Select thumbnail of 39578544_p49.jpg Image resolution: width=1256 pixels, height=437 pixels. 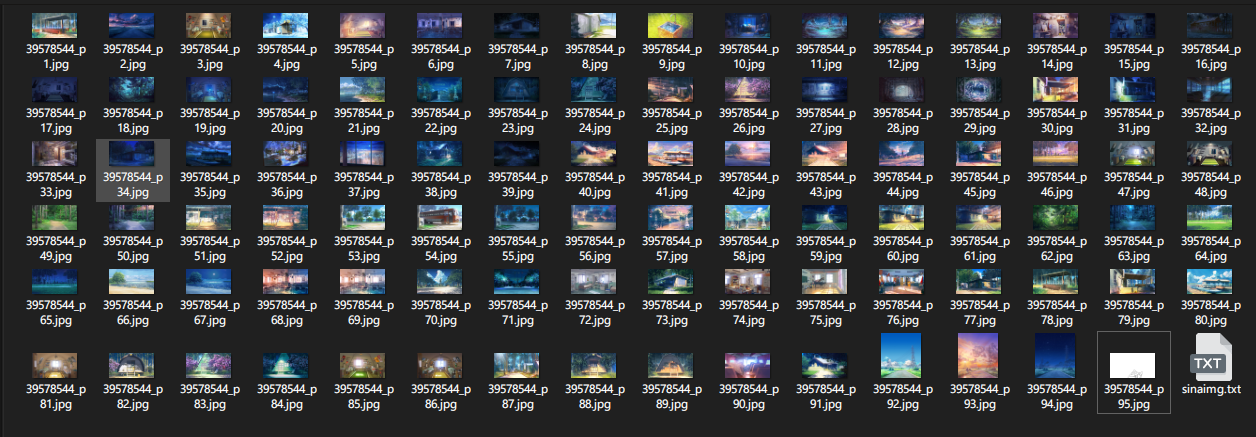pos(55,218)
